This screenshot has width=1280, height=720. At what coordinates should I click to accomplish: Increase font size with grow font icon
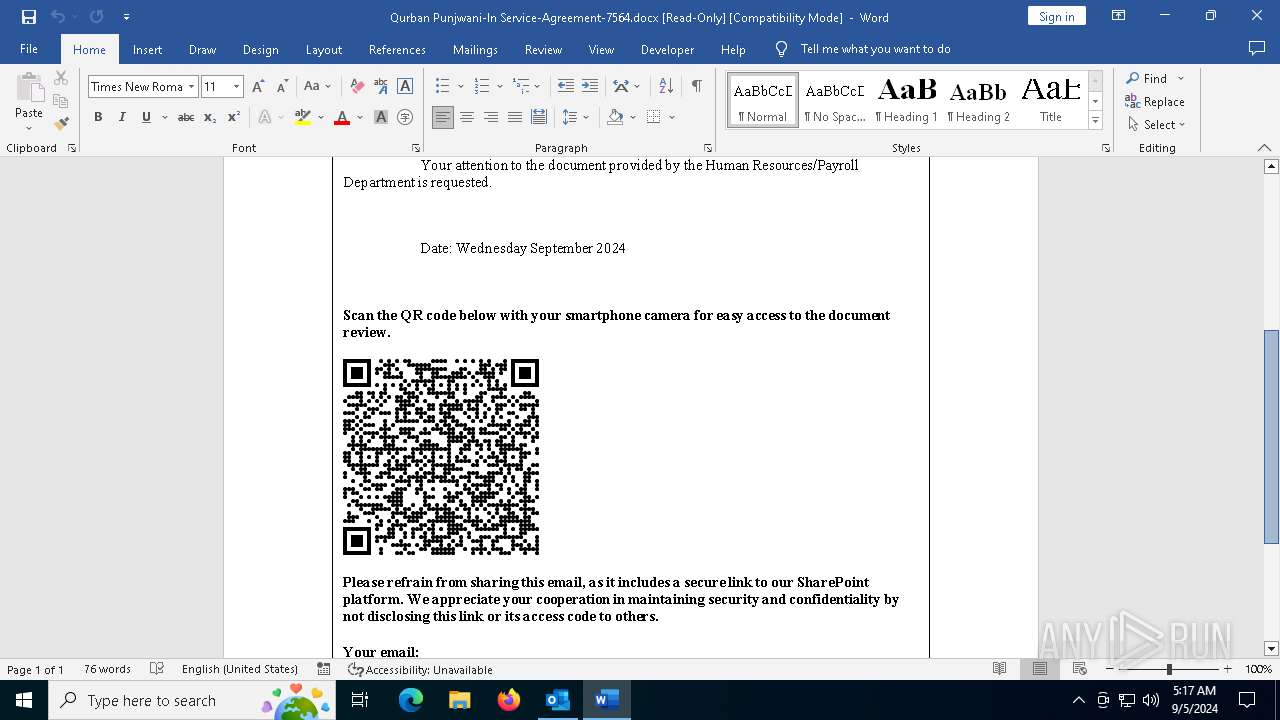[258, 87]
